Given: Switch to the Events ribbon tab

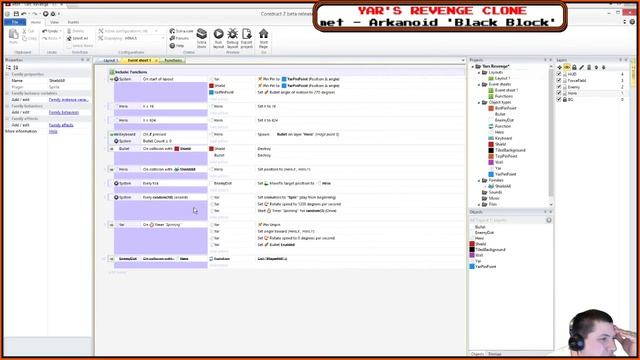Looking at the screenshot, I should [73, 22].
